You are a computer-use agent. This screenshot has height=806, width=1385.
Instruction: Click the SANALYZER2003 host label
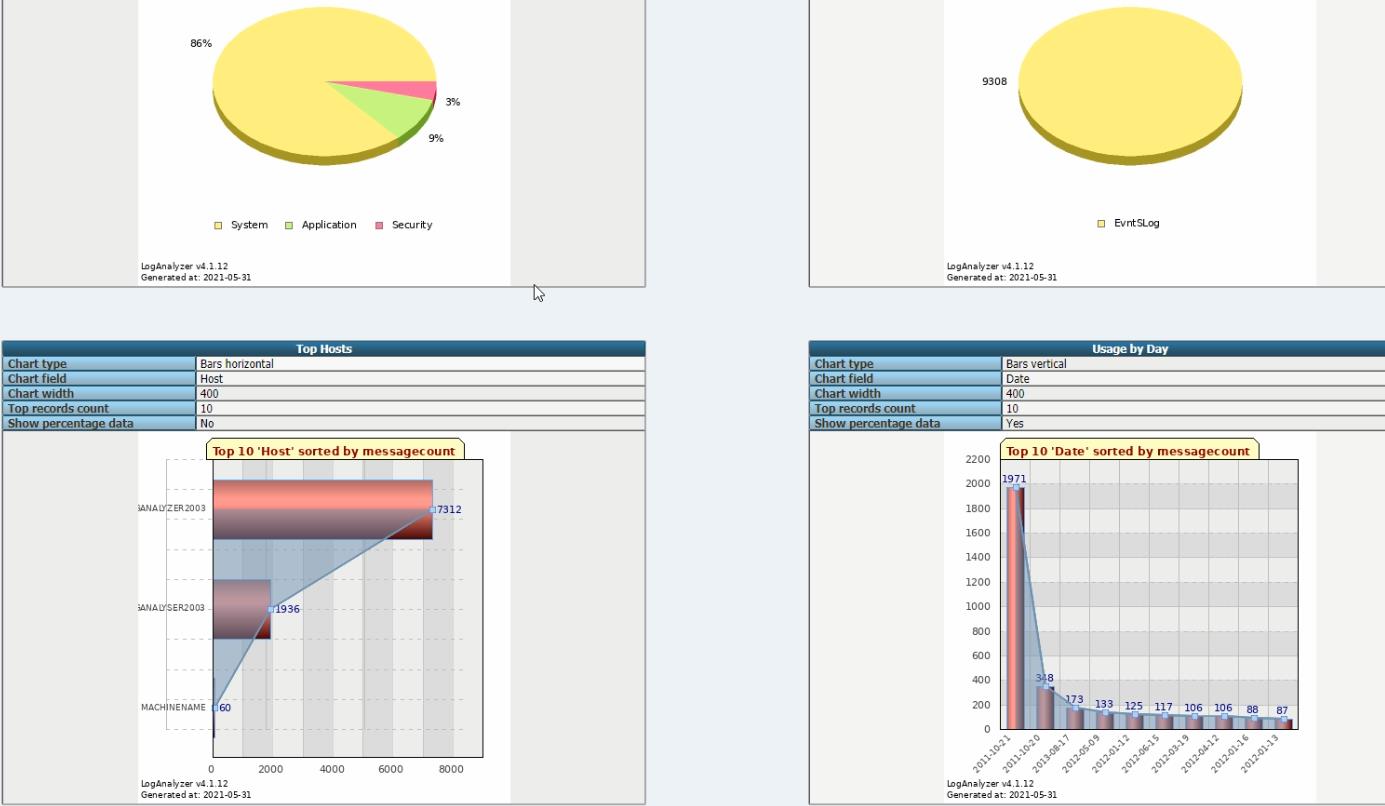pyautogui.click(x=172, y=509)
